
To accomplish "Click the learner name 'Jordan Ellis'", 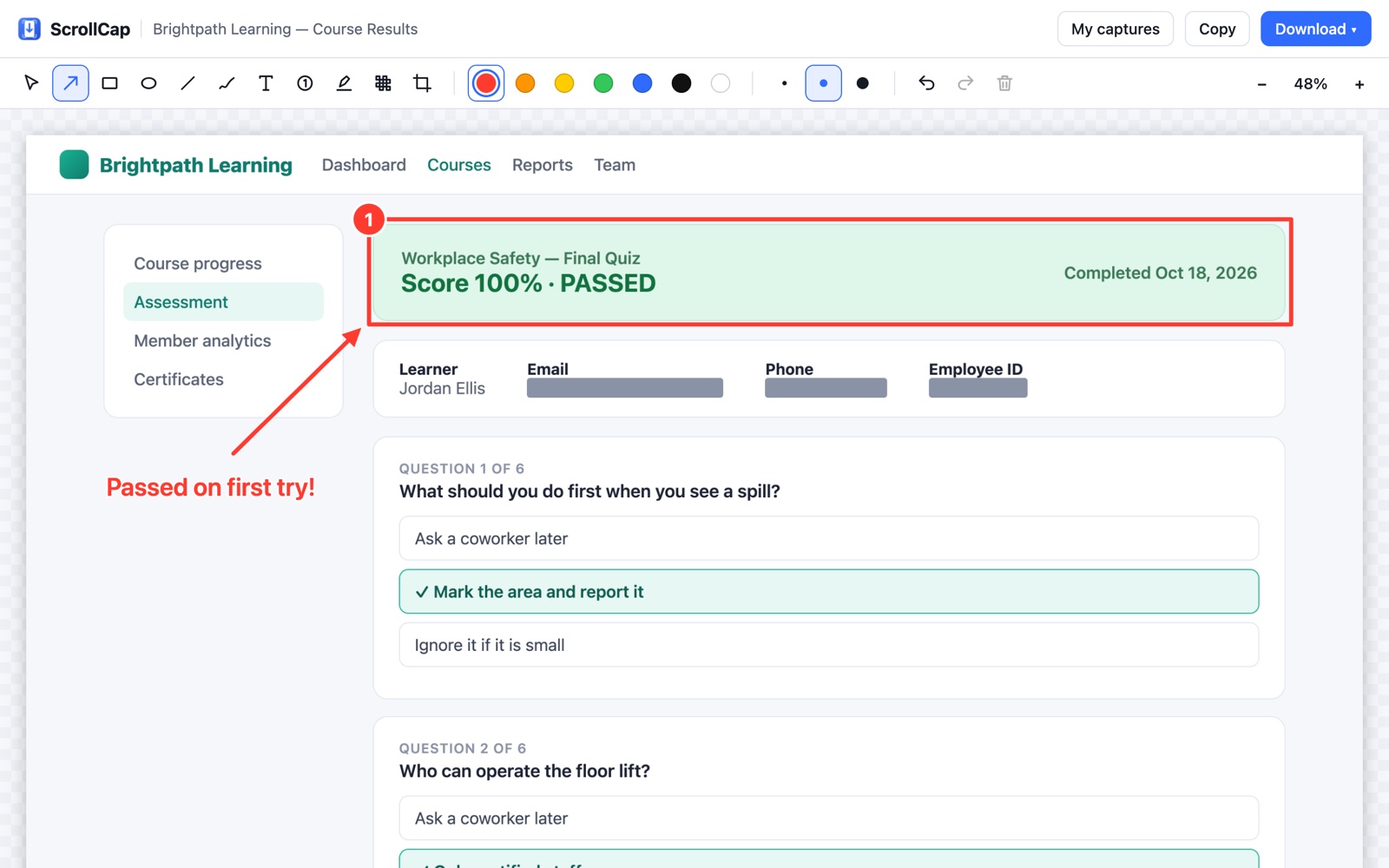I will point(442,389).
